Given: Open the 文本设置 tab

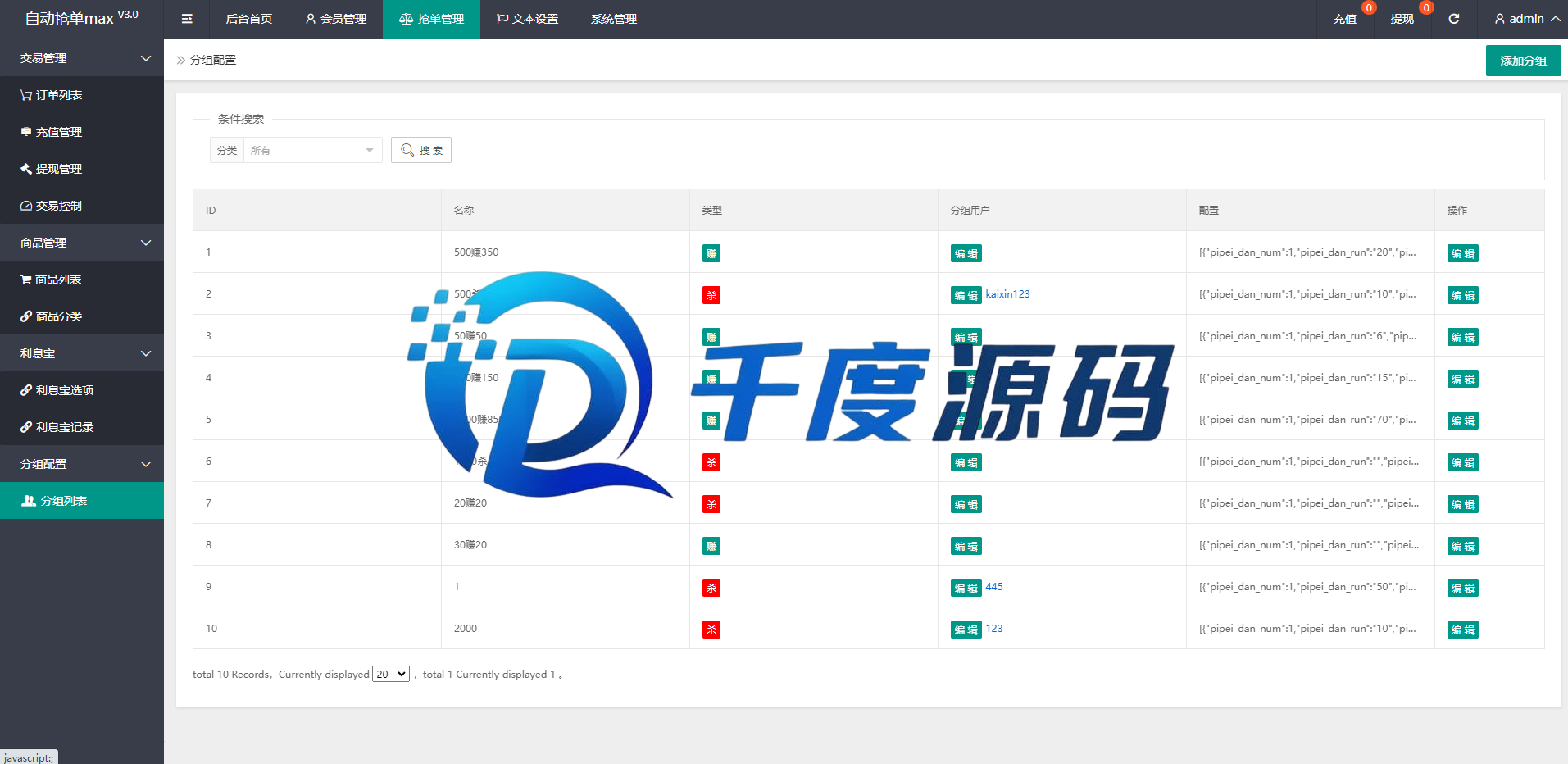Looking at the screenshot, I should (527, 19).
